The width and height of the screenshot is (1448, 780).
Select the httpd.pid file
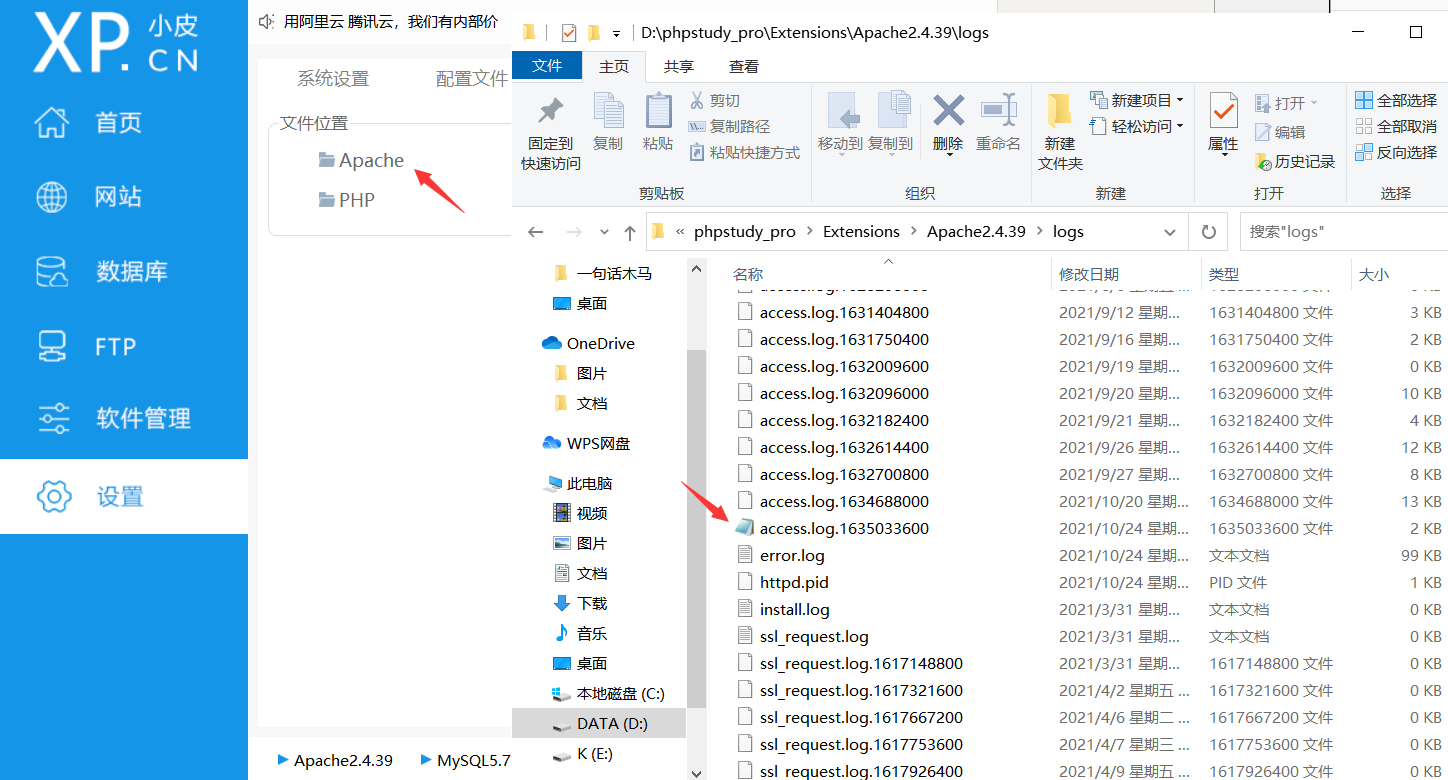pyautogui.click(x=794, y=582)
